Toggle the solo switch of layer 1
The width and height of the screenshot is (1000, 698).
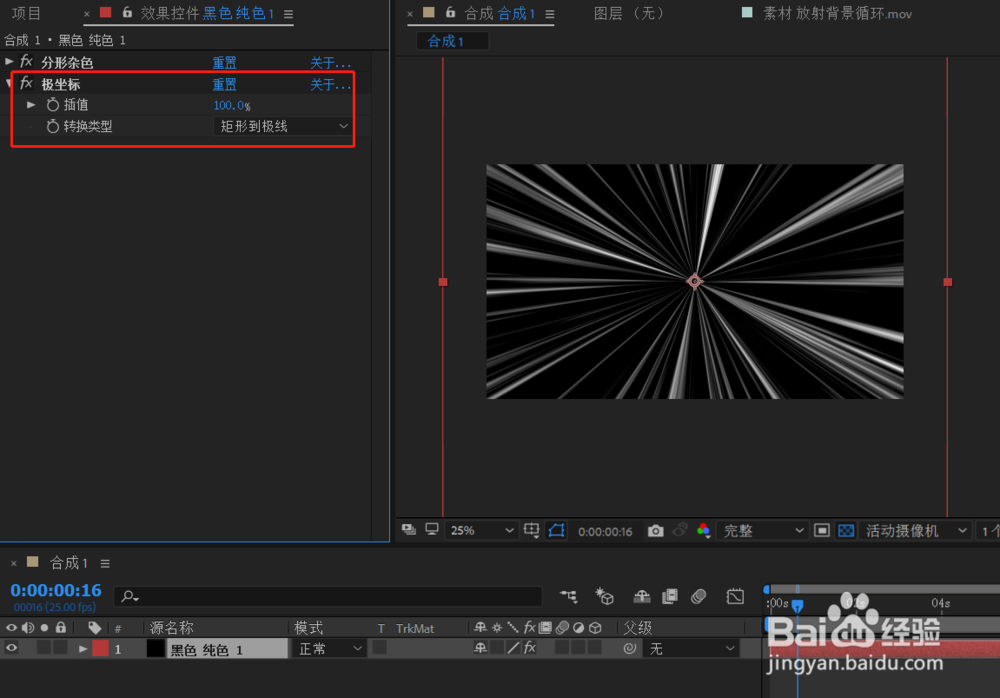pos(44,648)
